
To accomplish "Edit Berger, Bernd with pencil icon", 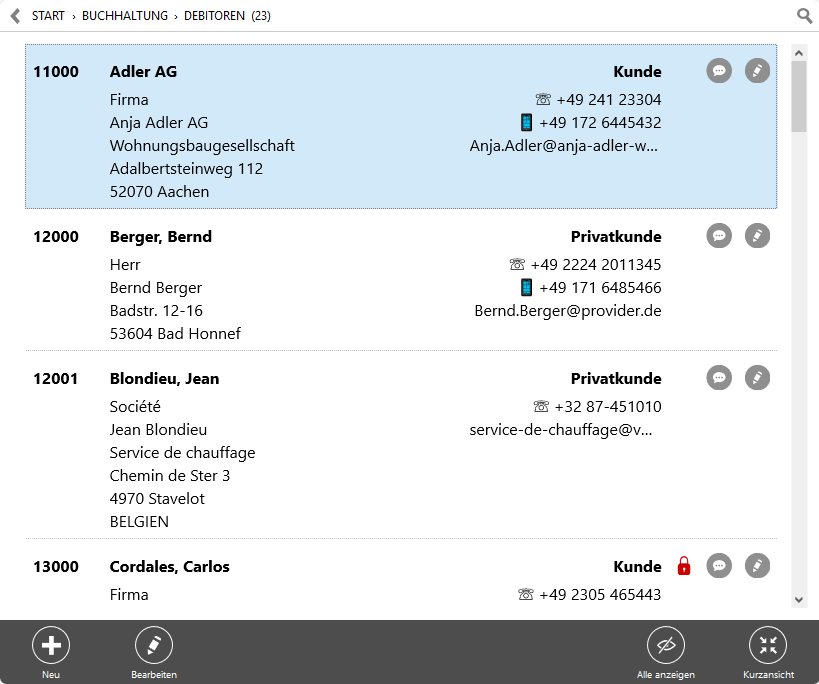I will coord(757,235).
